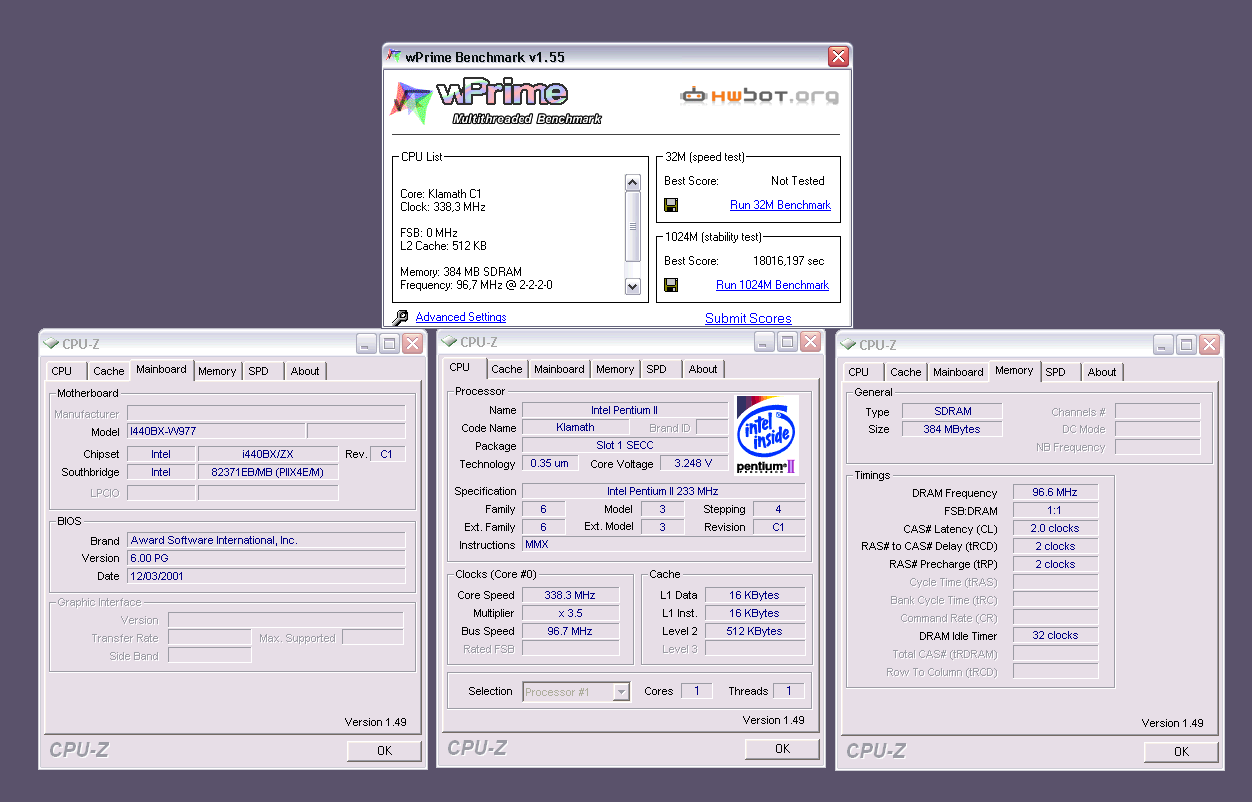Click the Best Score 18016,197 sec text
1252x802 pixels.
point(789,261)
